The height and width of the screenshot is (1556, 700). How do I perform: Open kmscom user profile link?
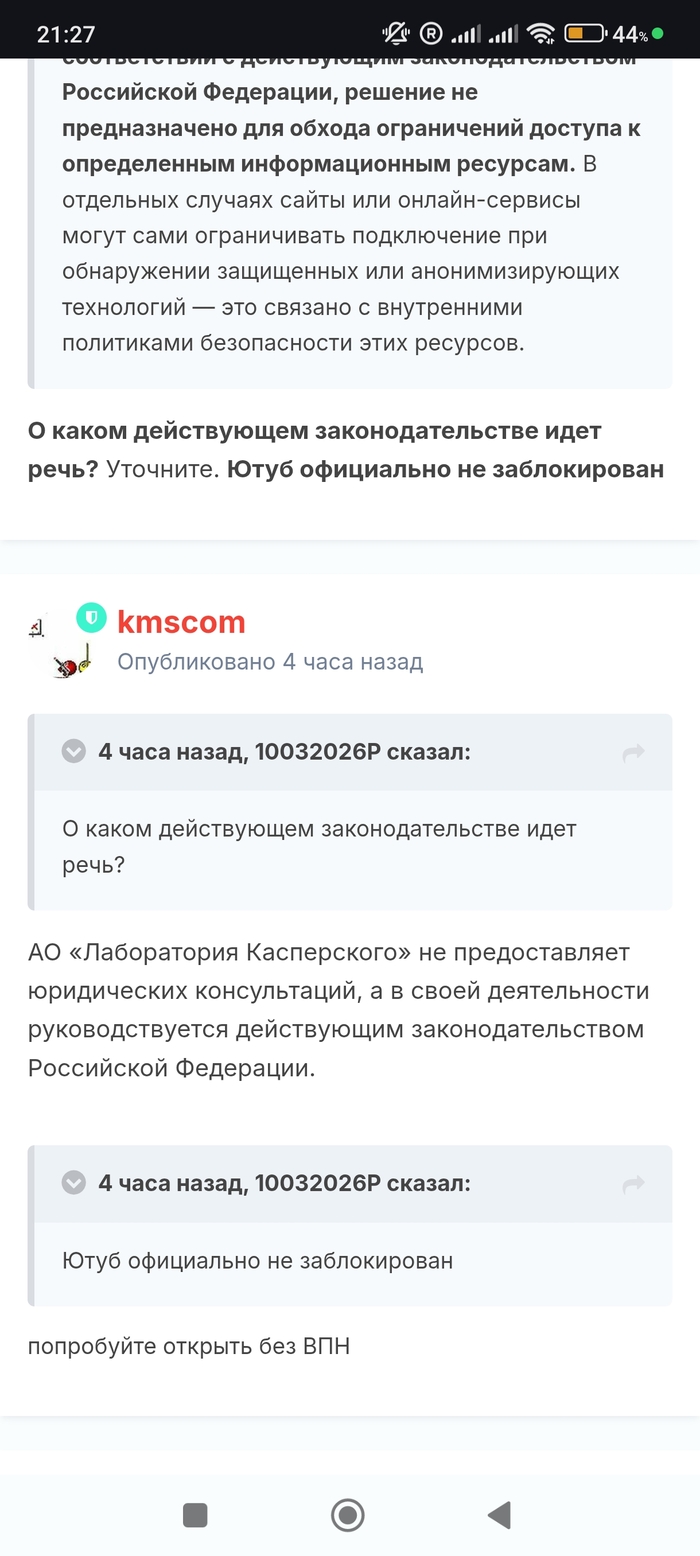[181, 622]
